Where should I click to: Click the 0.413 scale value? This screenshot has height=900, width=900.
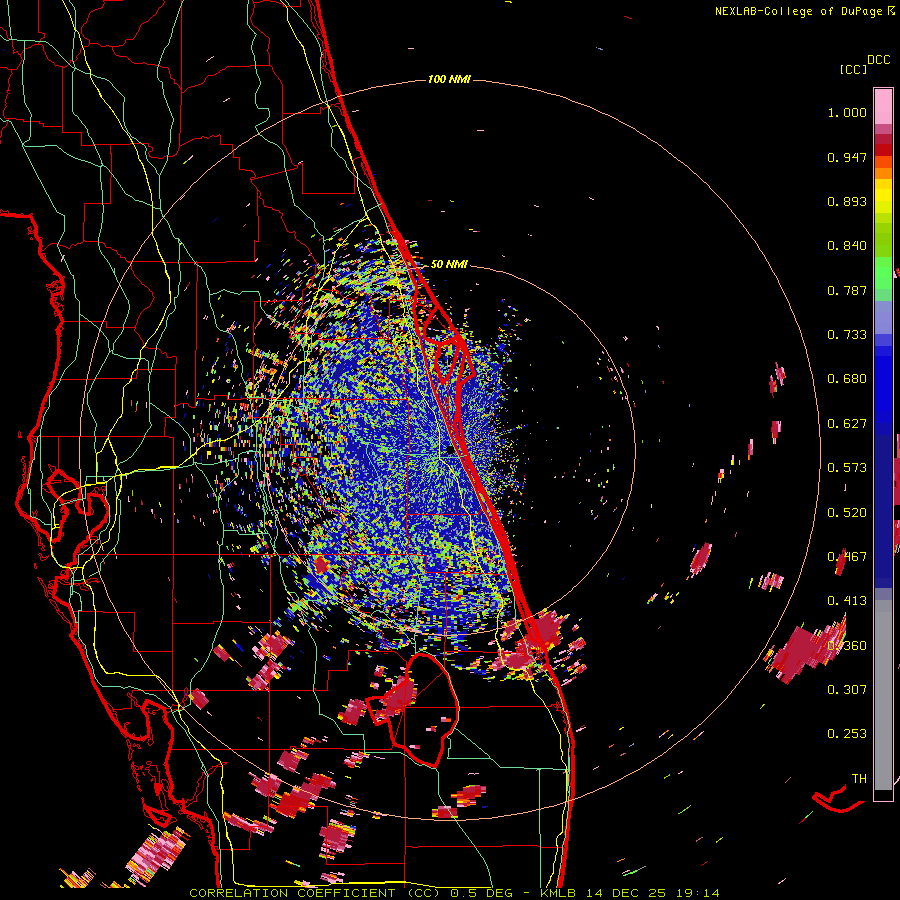[x=847, y=601]
